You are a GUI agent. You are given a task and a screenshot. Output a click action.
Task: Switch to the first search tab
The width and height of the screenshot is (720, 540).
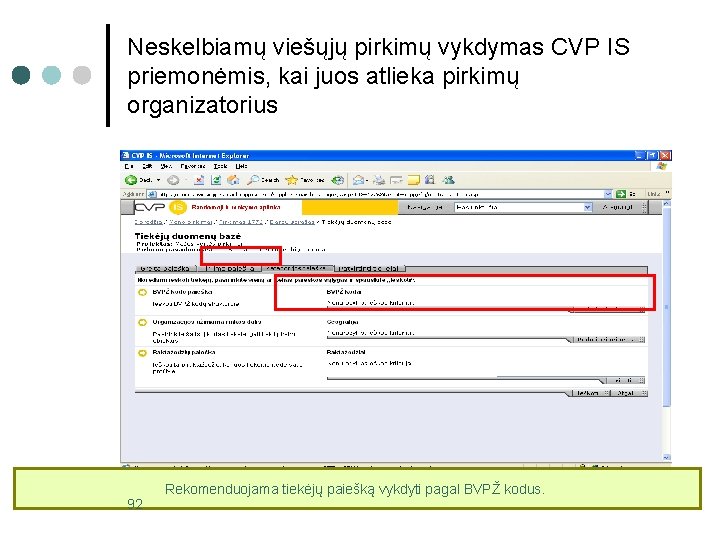pos(165,268)
